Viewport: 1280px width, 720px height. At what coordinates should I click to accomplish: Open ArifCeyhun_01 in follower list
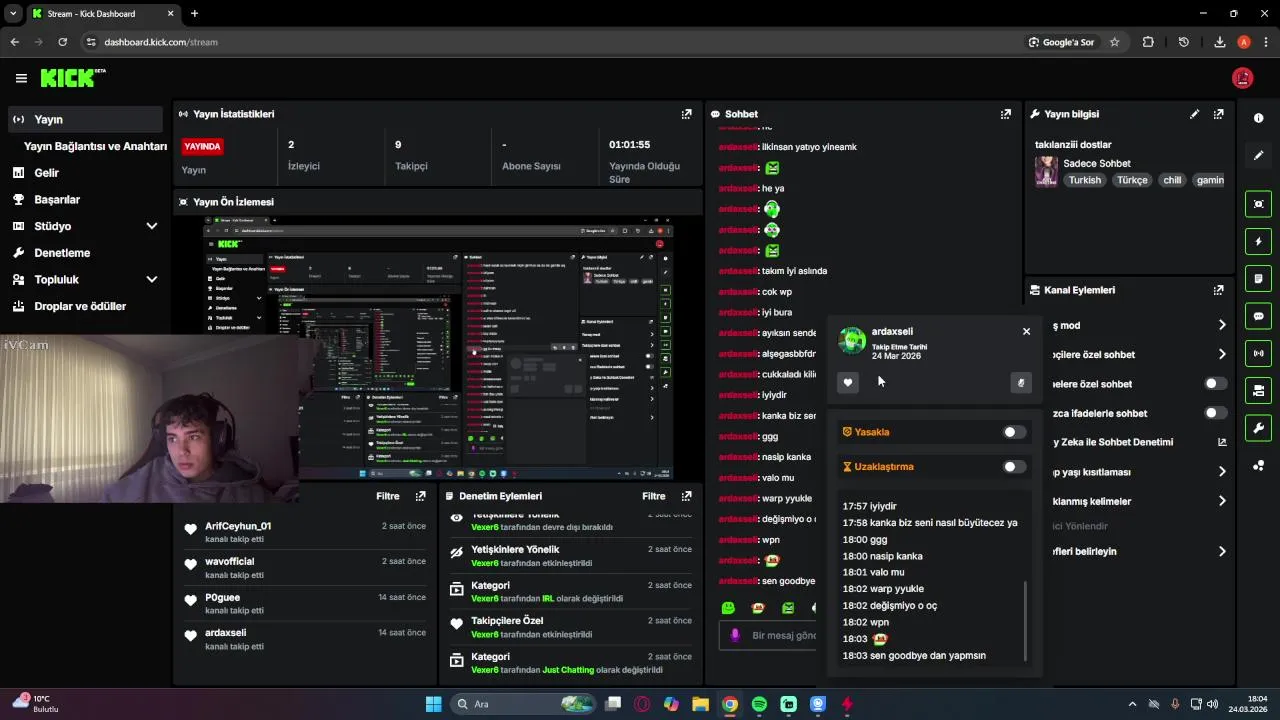click(238, 526)
